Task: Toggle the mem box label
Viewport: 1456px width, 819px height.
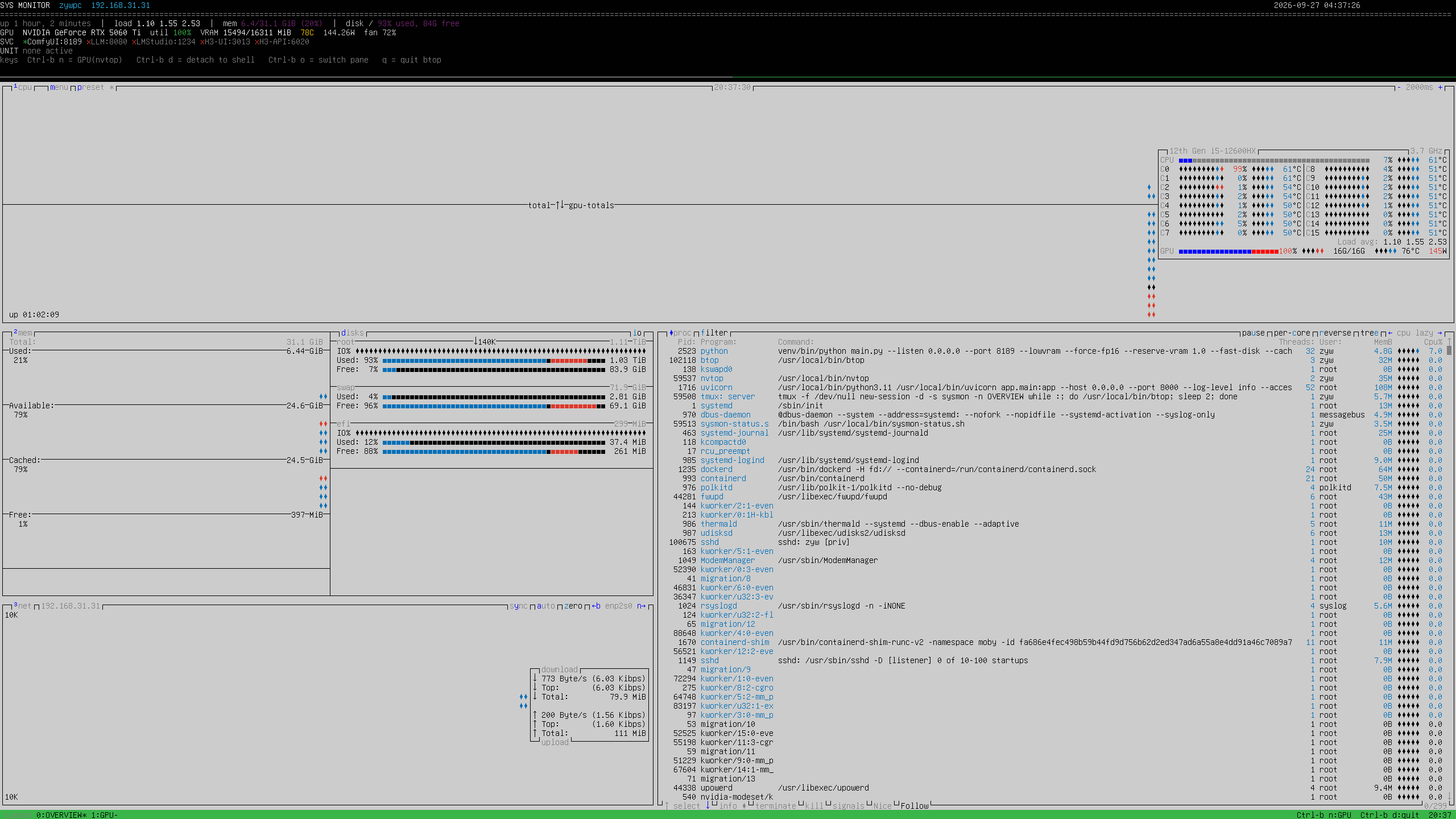Action: coord(23,333)
